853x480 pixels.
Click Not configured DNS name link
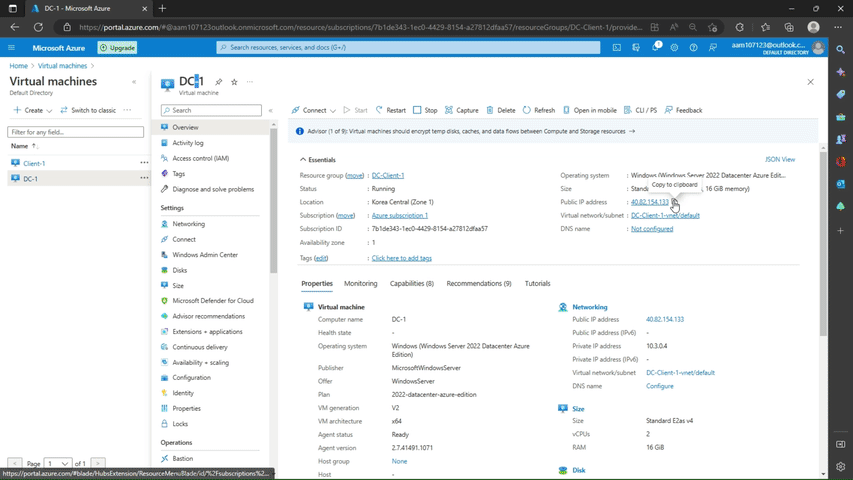652,229
